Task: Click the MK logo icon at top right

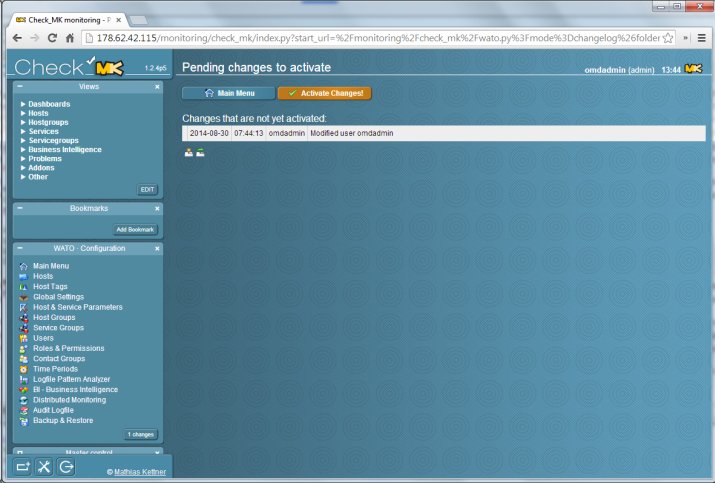Action: point(694,69)
